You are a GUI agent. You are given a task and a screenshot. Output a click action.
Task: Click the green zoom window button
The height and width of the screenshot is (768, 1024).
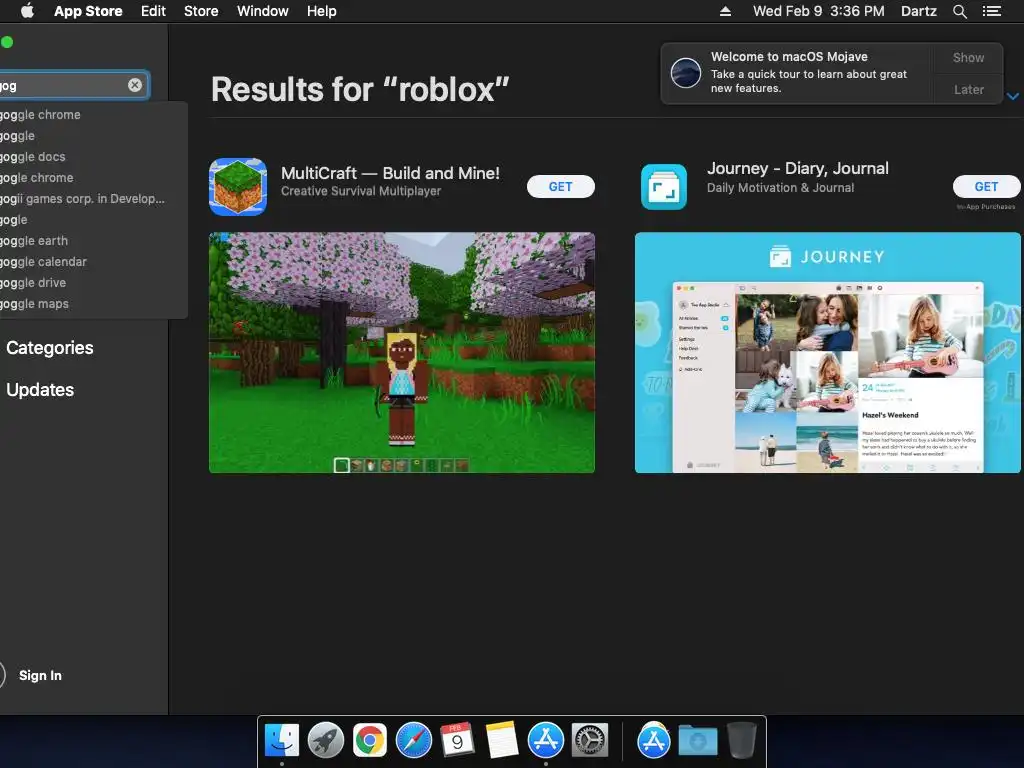pyautogui.click(x=7, y=42)
